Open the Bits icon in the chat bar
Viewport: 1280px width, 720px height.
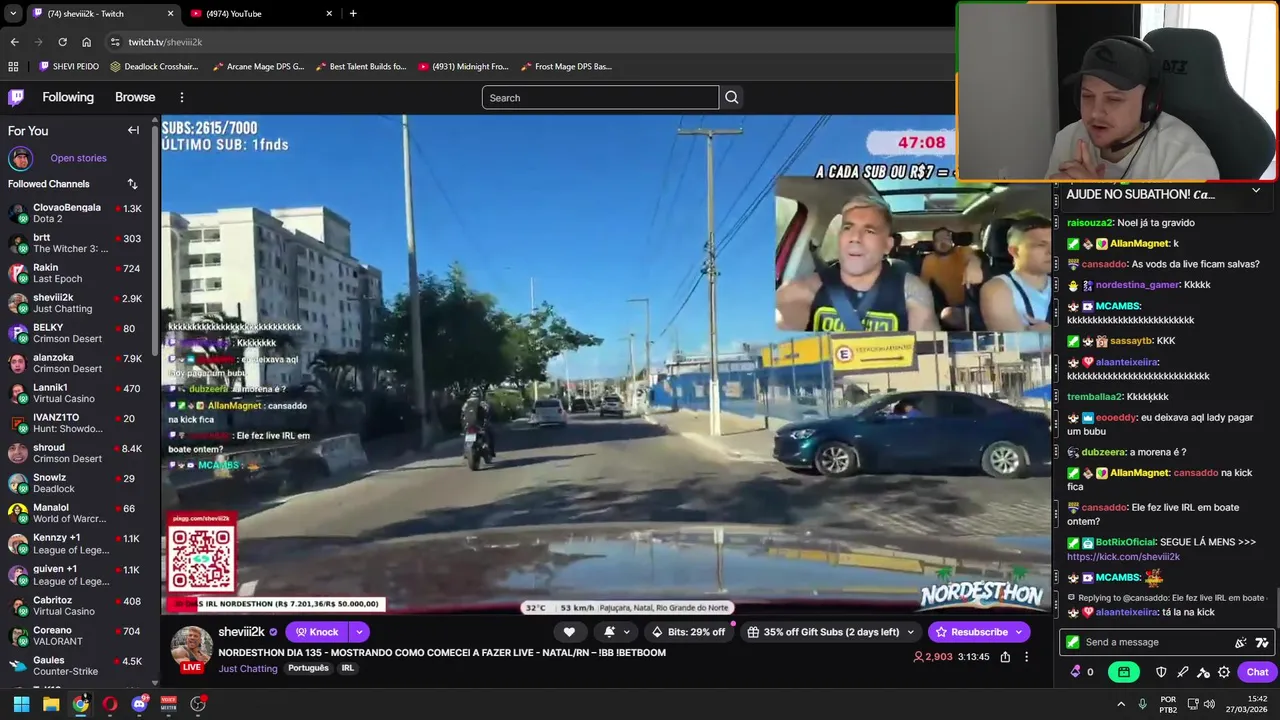[x=1076, y=672]
